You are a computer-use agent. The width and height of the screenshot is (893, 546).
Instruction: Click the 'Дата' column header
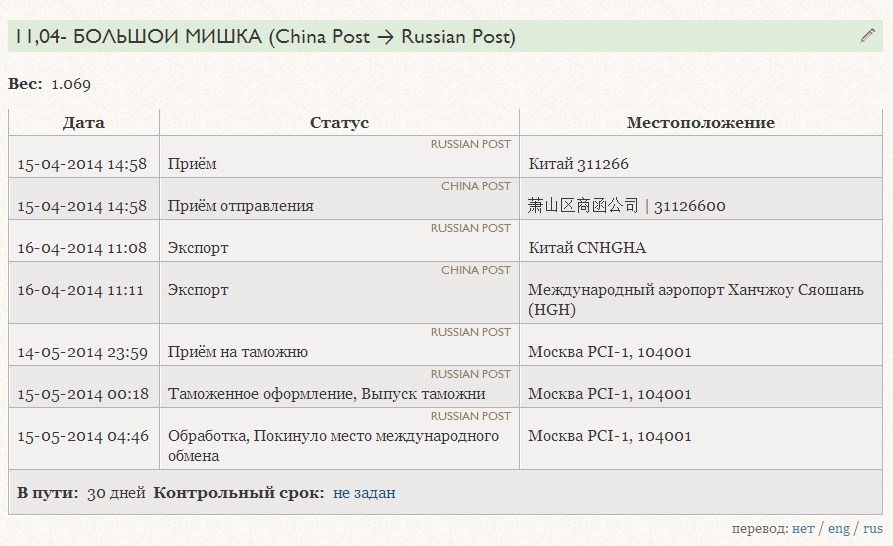84,123
